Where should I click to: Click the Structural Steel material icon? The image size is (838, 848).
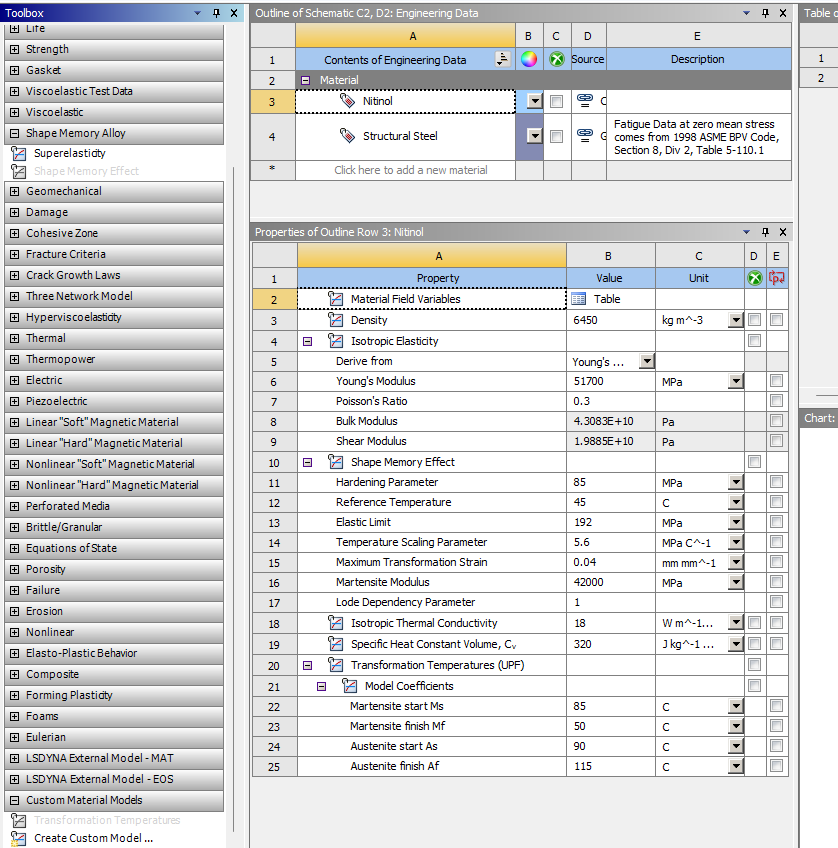pyautogui.click(x=347, y=136)
